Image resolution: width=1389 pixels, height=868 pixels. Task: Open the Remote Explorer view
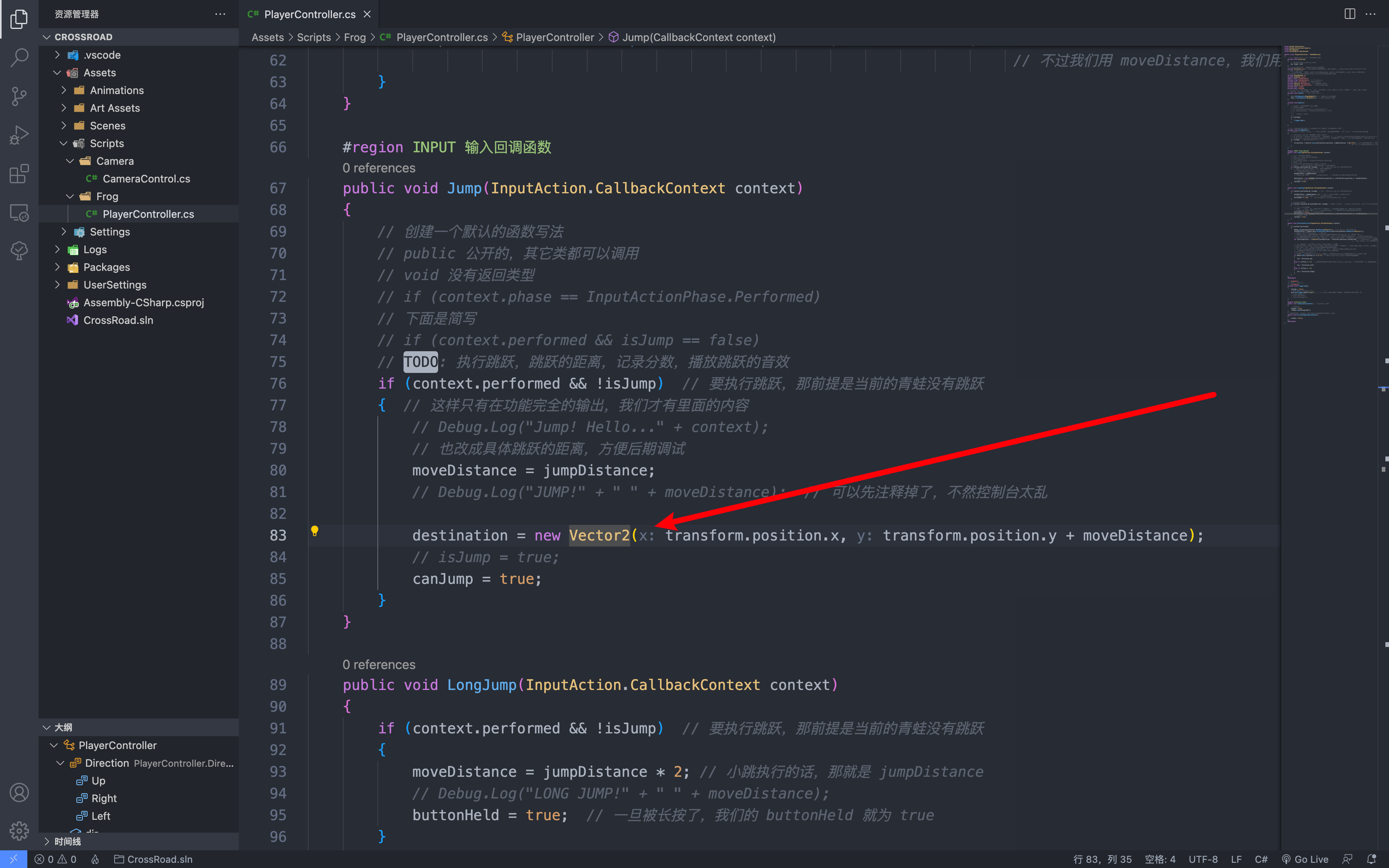(x=19, y=213)
